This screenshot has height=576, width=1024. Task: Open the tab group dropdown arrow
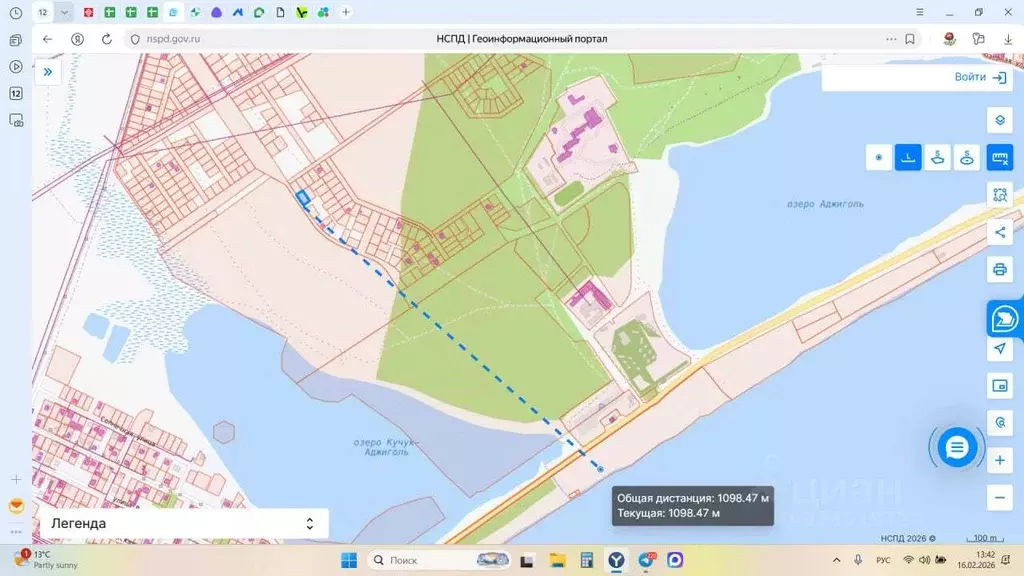(x=65, y=12)
